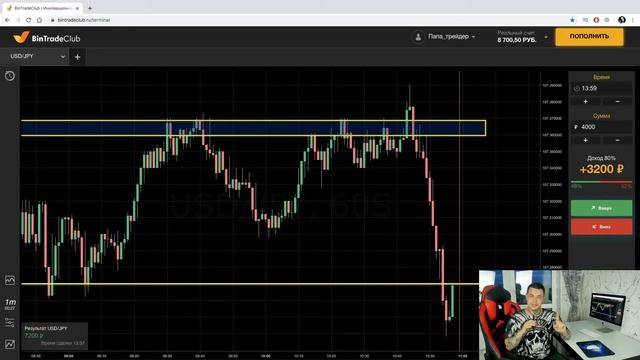
Task: Expand the real account balance dropdown
Action: tap(546, 37)
